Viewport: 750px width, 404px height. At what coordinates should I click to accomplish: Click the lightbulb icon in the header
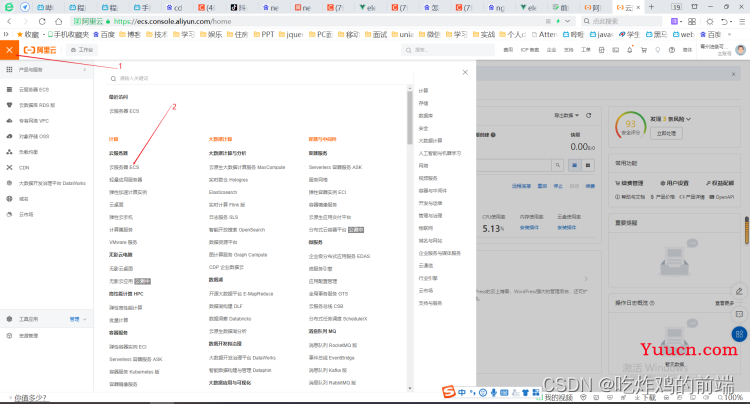658,50
